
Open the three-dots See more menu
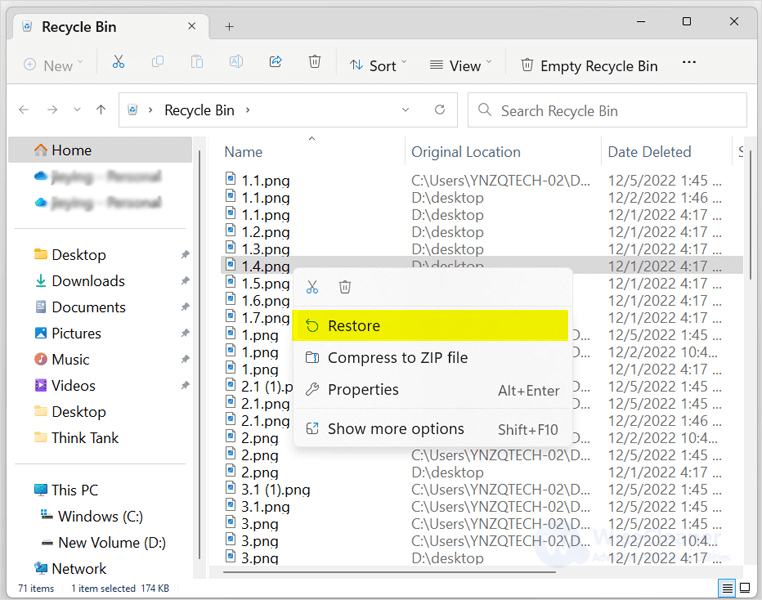pyautogui.click(x=689, y=62)
